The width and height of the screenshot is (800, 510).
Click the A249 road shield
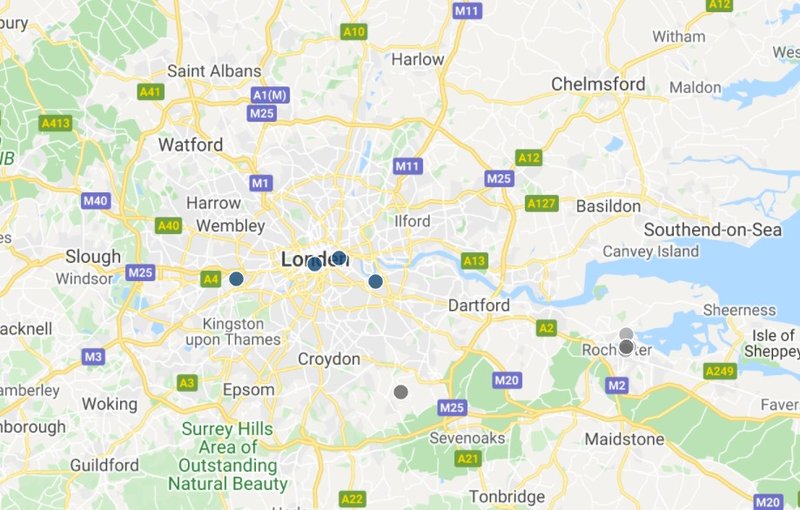click(x=720, y=371)
